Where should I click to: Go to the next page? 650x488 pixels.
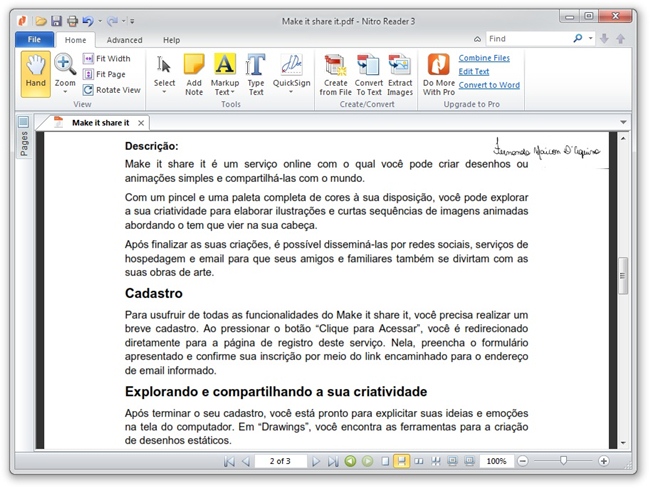[x=316, y=461]
